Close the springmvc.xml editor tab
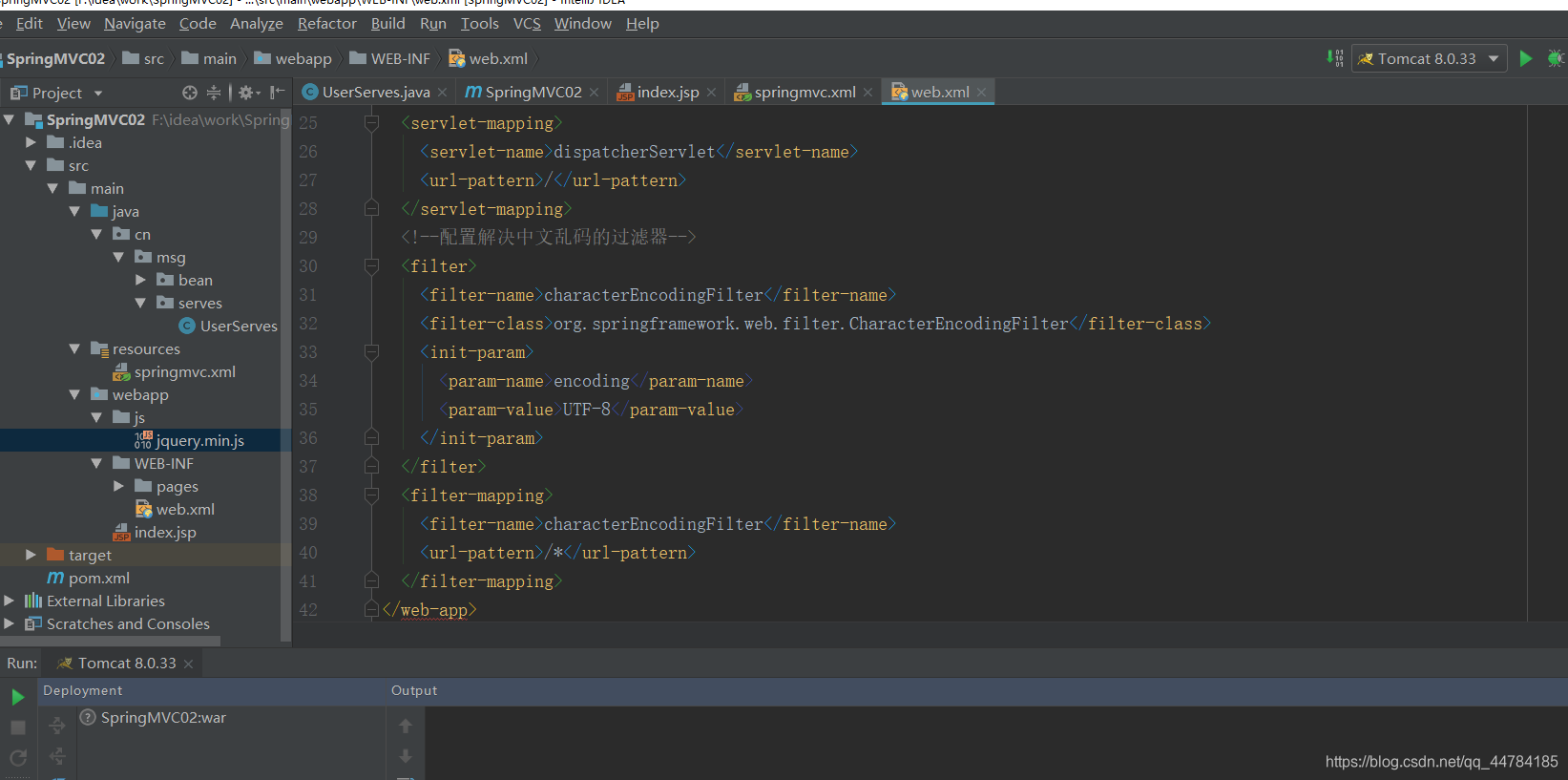This screenshot has width=1568, height=780. click(x=868, y=93)
